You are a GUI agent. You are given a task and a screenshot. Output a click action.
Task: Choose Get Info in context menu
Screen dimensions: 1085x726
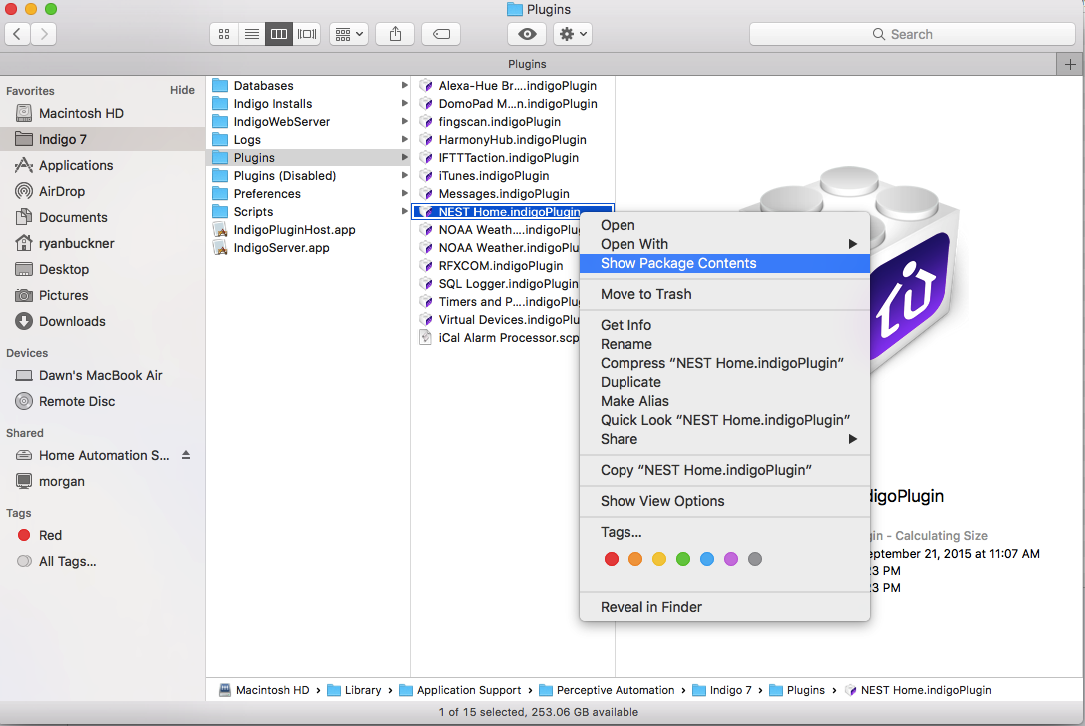click(724, 325)
